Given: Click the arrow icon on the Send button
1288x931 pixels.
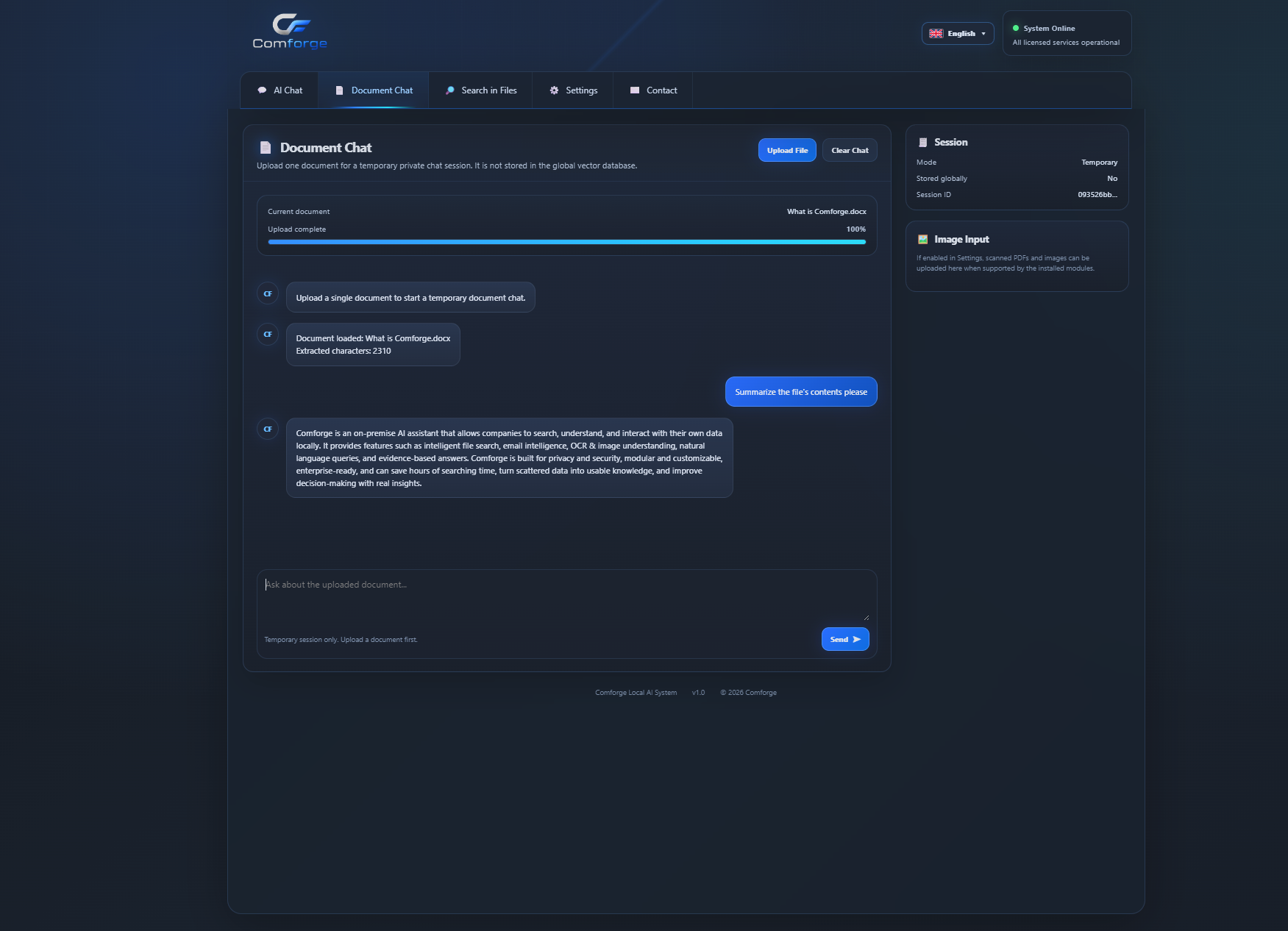Looking at the screenshot, I should [x=856, y=640].
